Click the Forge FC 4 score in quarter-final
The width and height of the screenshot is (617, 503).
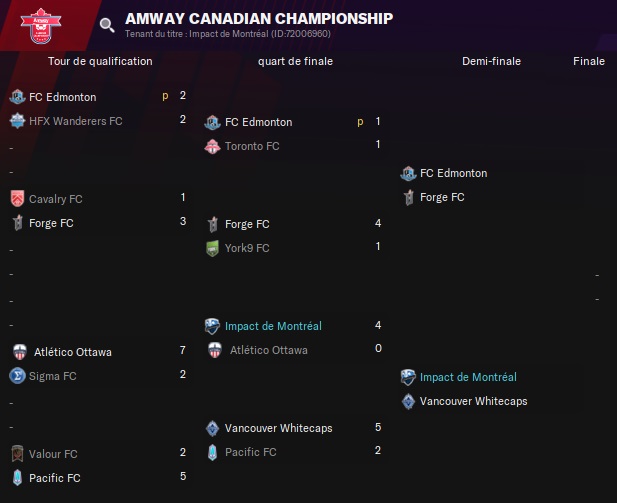(x=378, y=223)
